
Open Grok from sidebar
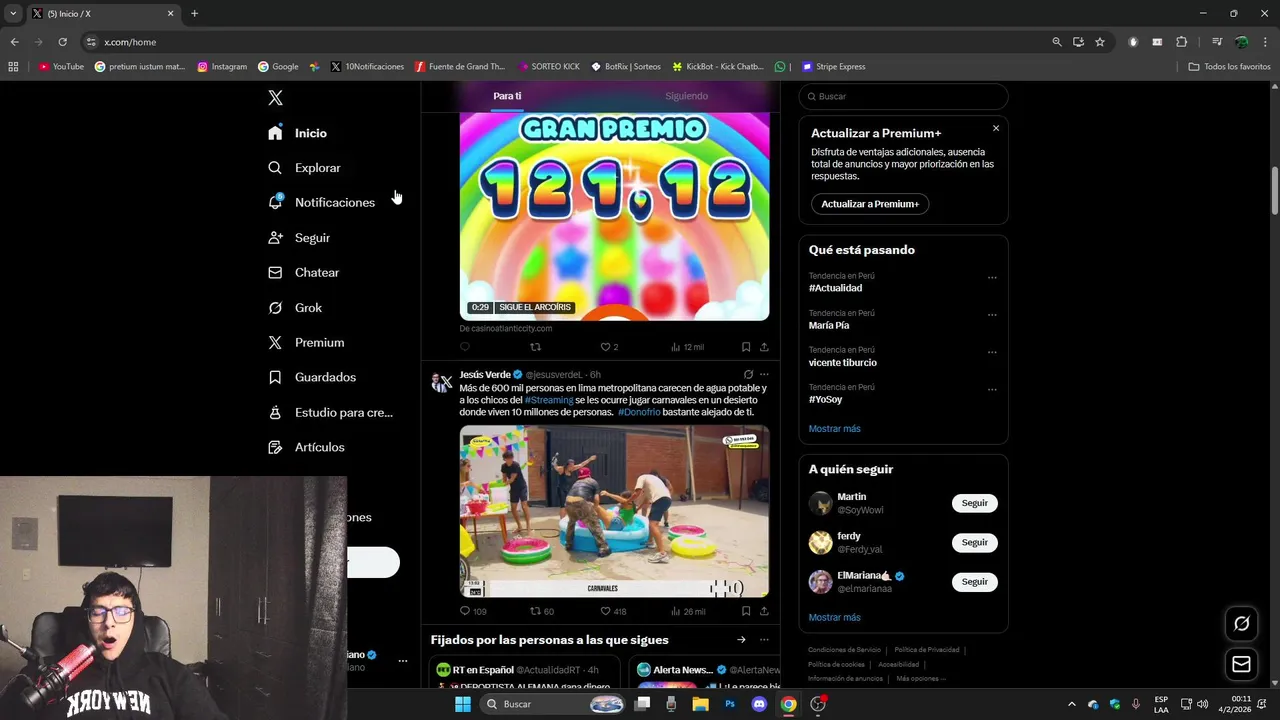[295, 308]
